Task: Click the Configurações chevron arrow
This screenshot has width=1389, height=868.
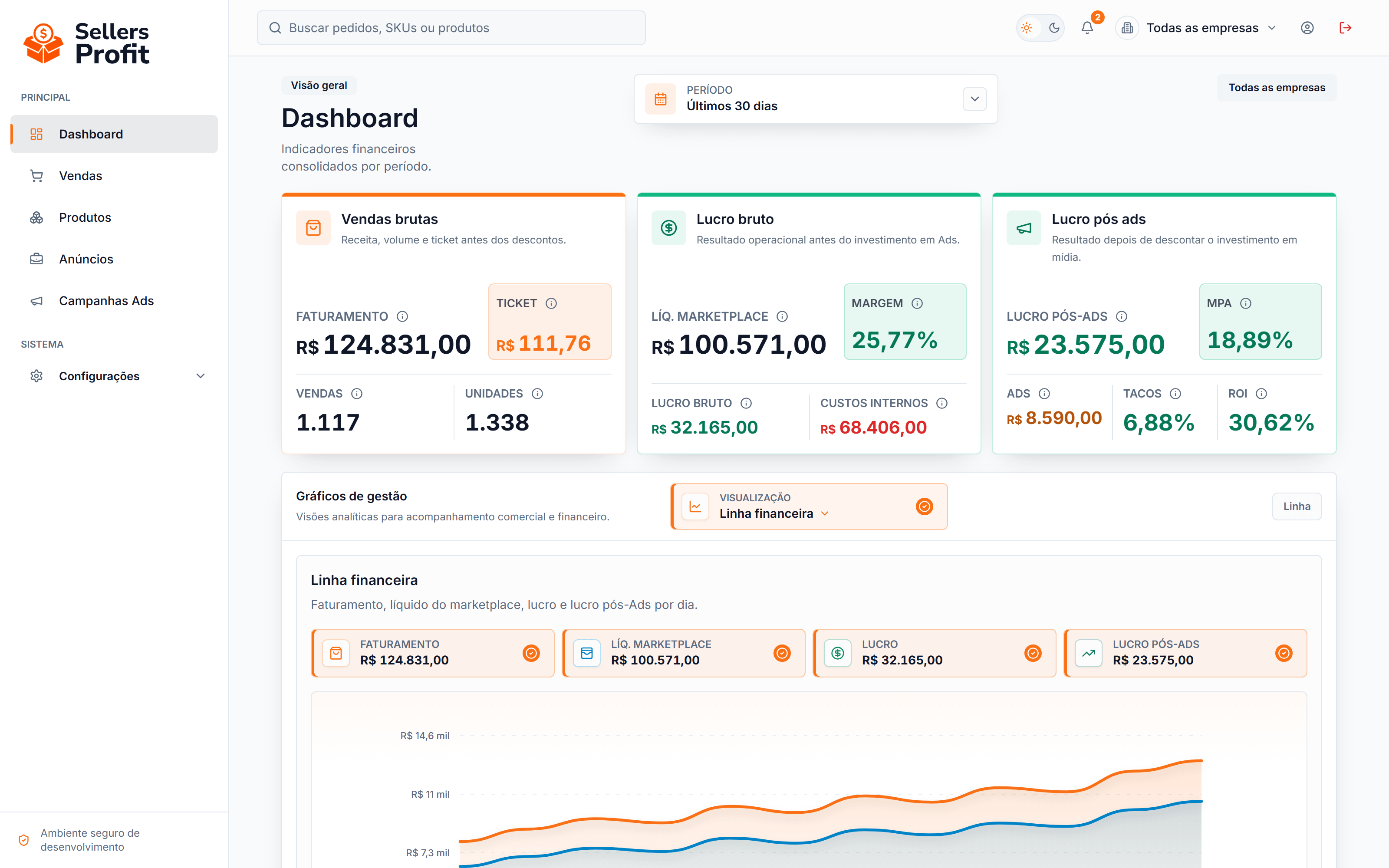Action: pos(200,376)
